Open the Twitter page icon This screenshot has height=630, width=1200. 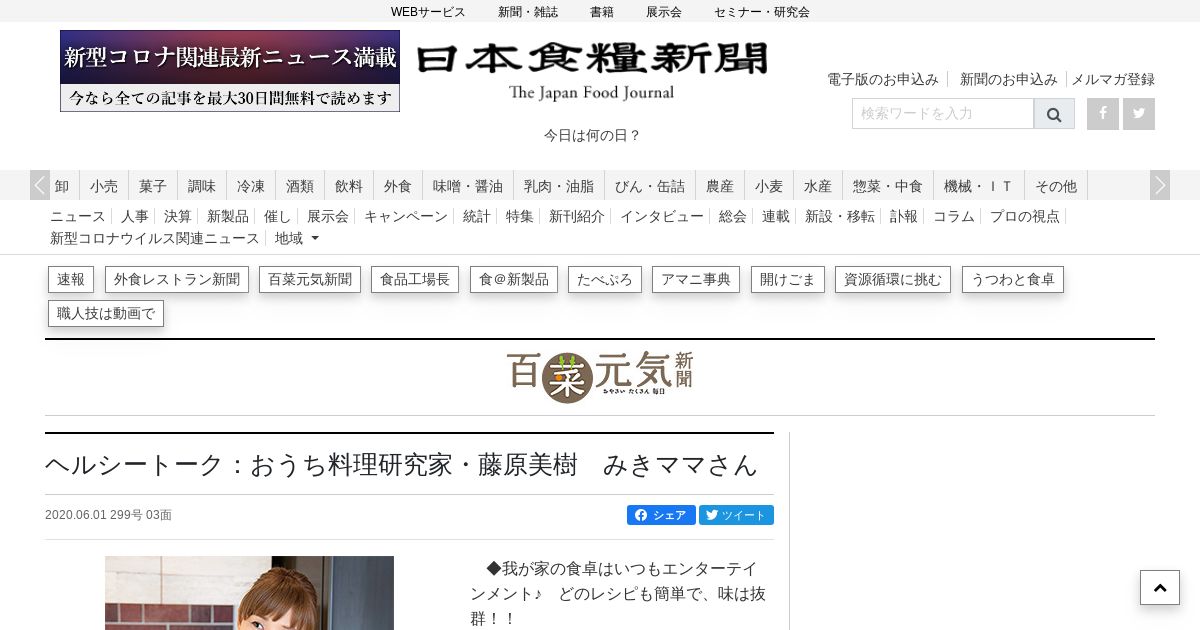1139,114
